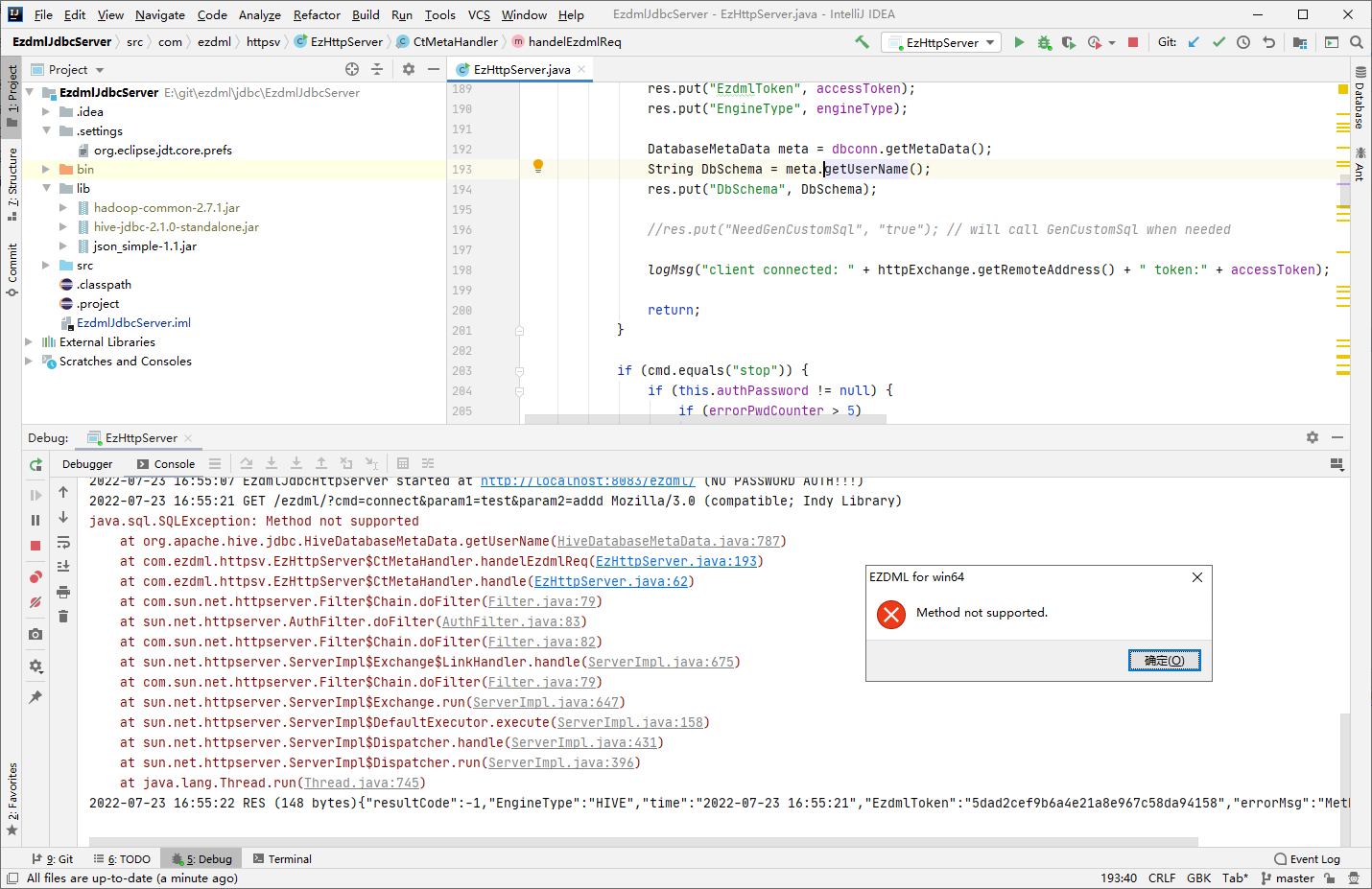Expand the bin folder
Screen dimensions: 1372x889
[x=45, y=170]
